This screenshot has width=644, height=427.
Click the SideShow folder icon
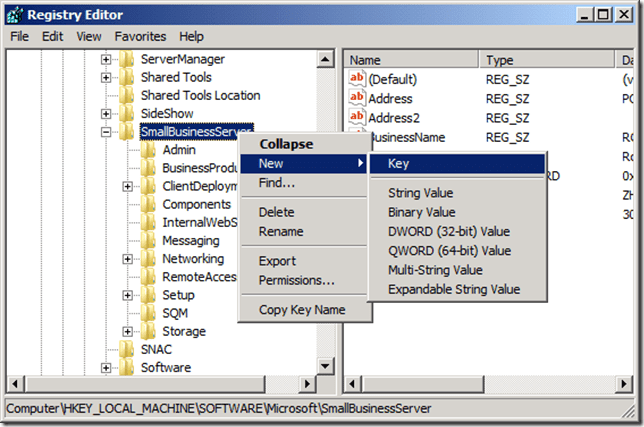point(126,114)
